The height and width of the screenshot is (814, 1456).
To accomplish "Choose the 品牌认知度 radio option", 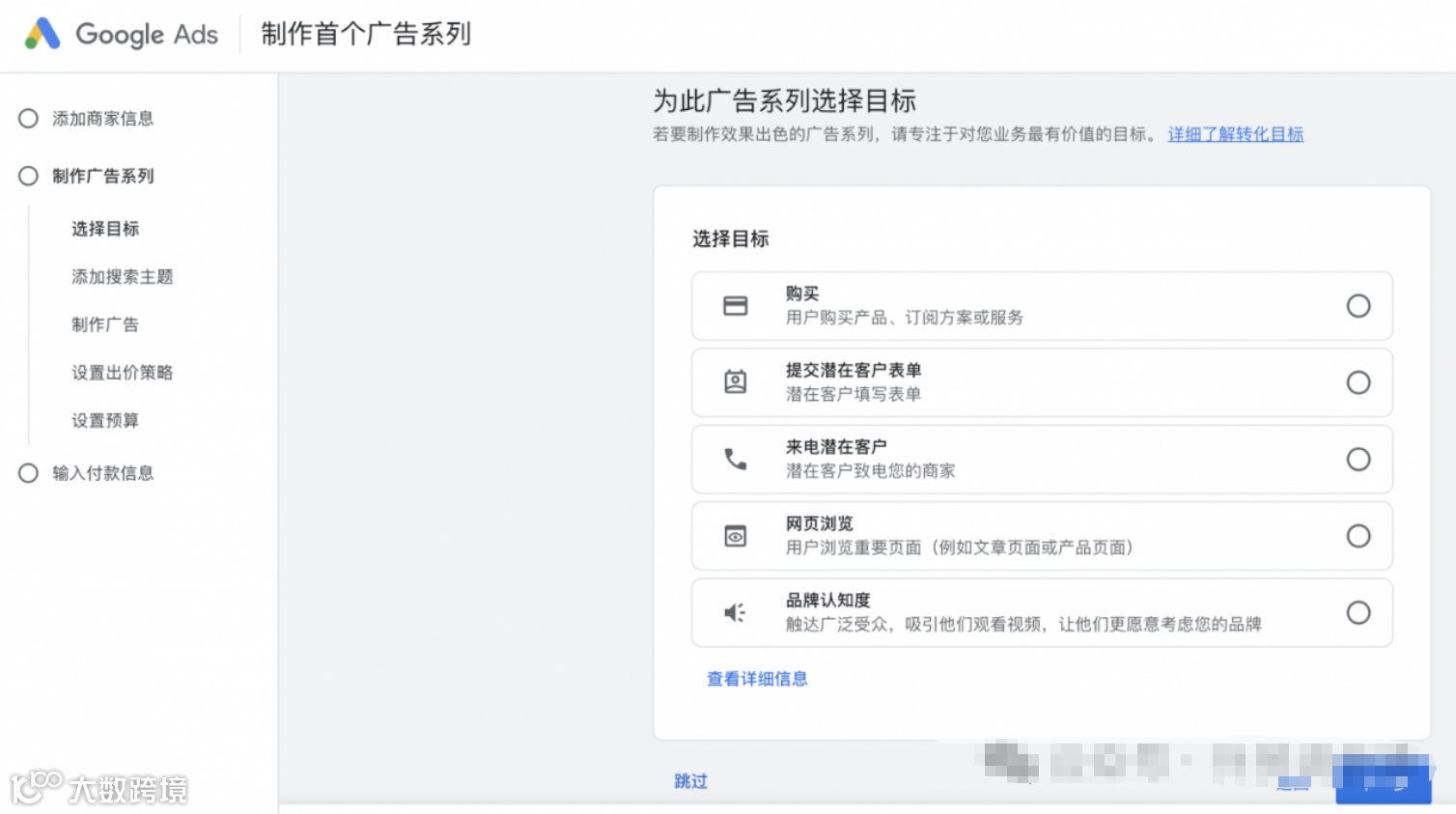I will pyautogui.click(x=1358, y=612).
